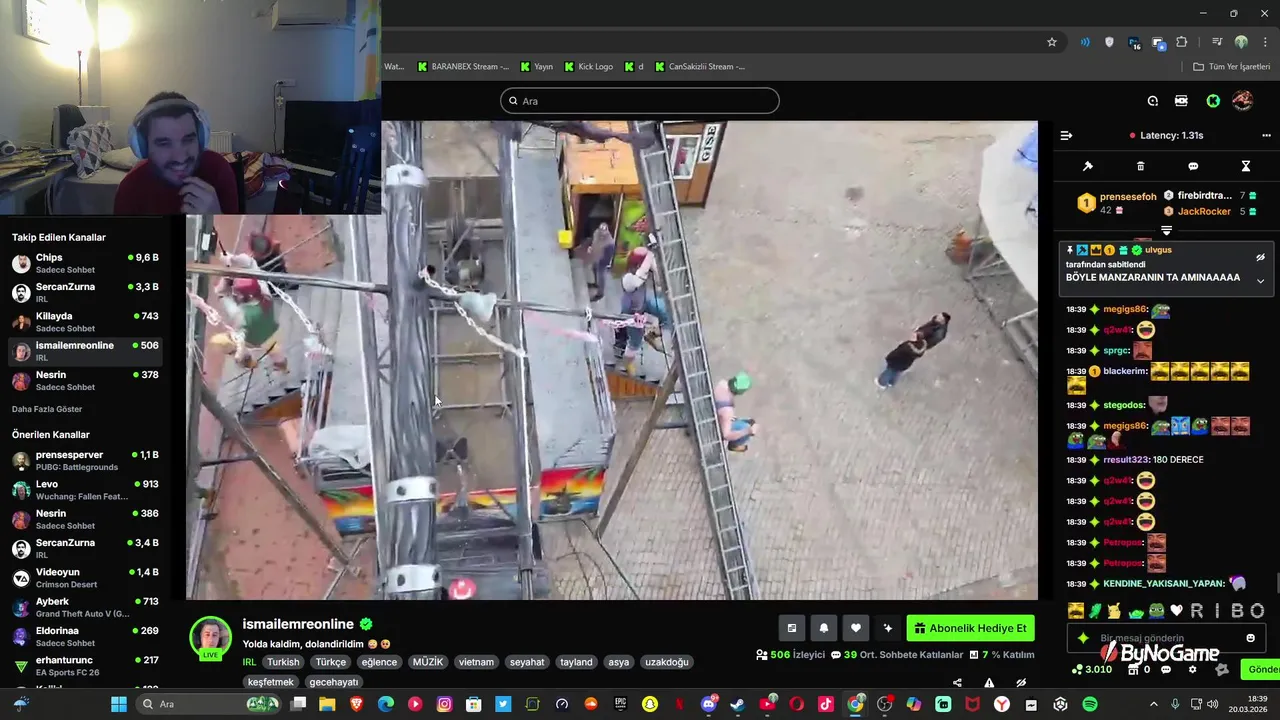Click the hourglass slow mode icon
Viewport: 1280px width, 720px height.
point(1246,166)
